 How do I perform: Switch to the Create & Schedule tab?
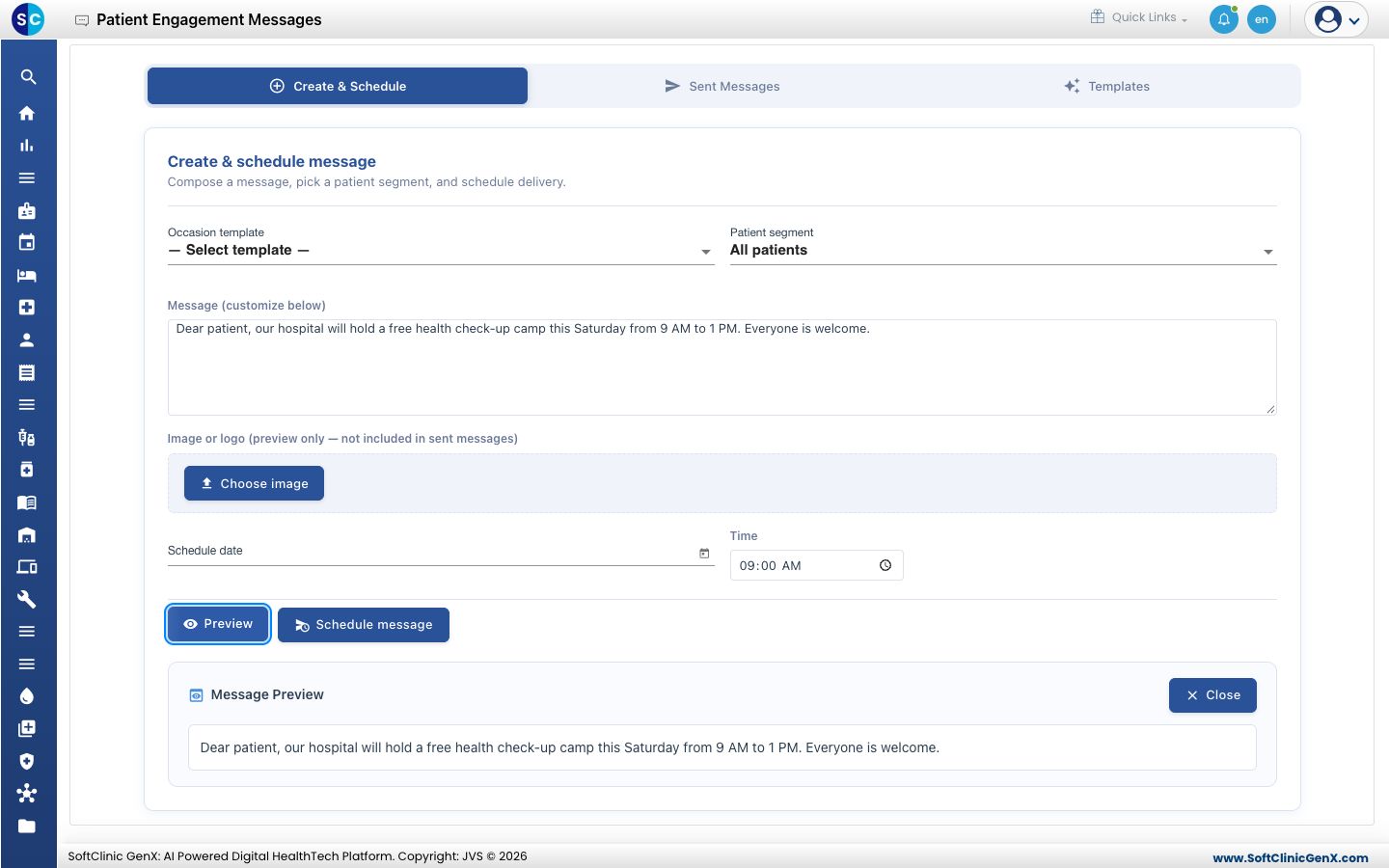coord(338,86)
